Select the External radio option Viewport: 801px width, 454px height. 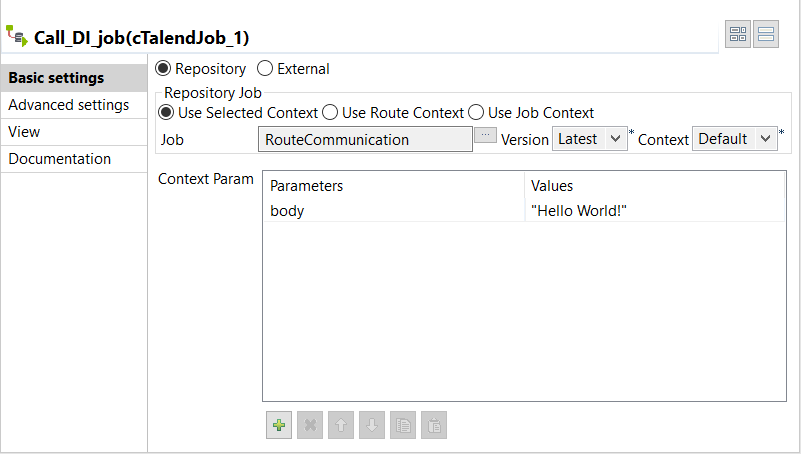click(x=265, y=69)
